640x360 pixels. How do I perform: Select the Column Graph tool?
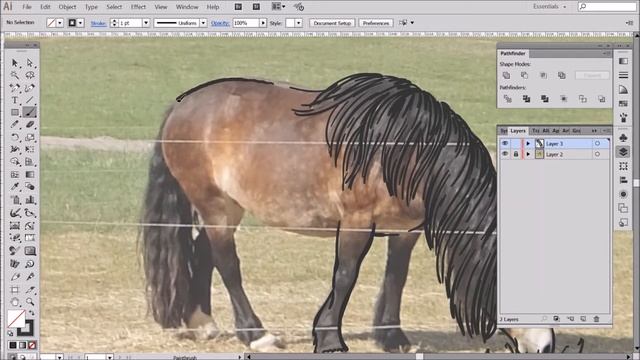30,200
